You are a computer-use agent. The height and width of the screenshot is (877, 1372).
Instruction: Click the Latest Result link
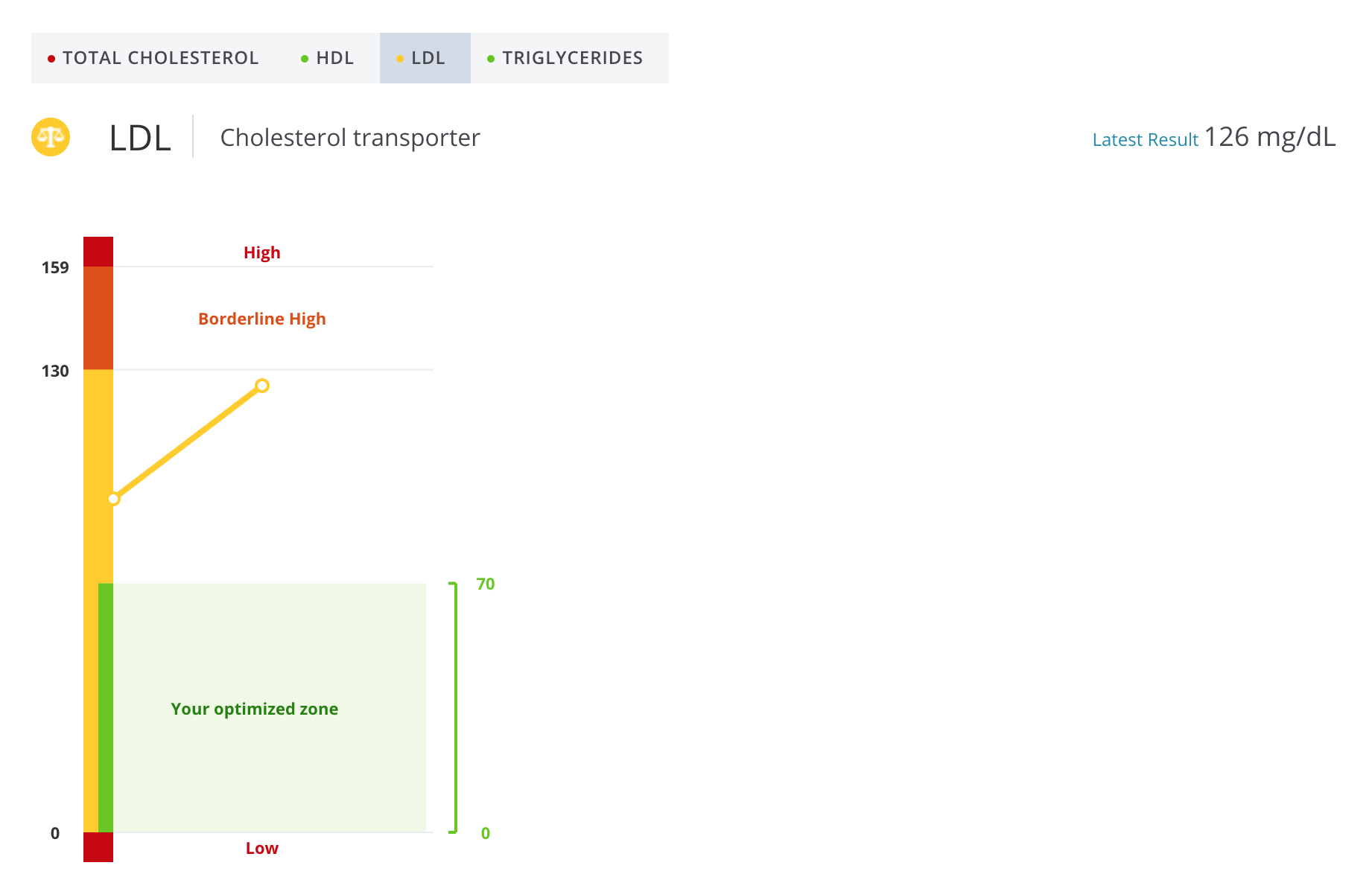pyautogui.click(x=1145, y=140)
